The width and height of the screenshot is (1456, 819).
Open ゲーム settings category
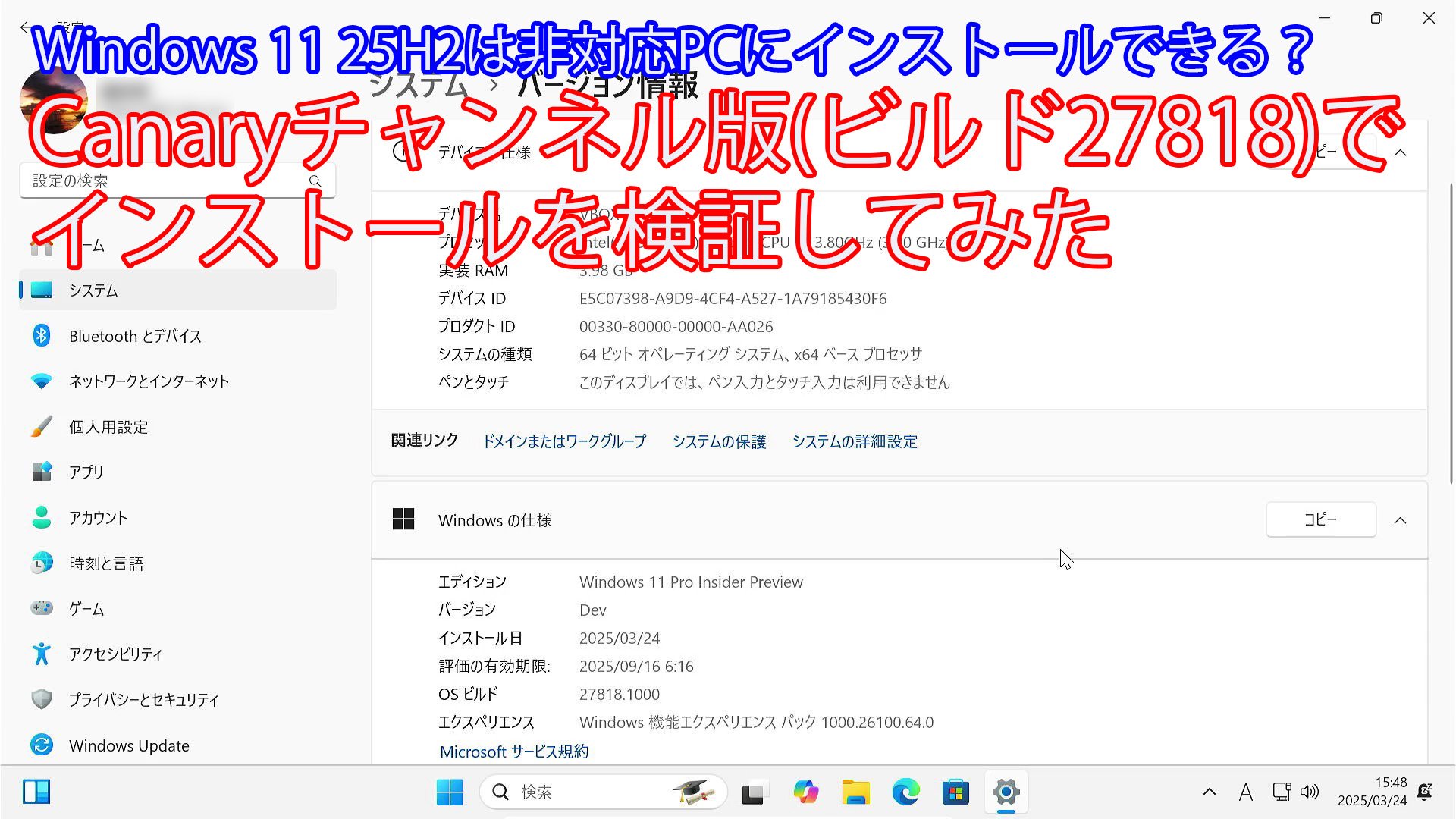point(177,609)
